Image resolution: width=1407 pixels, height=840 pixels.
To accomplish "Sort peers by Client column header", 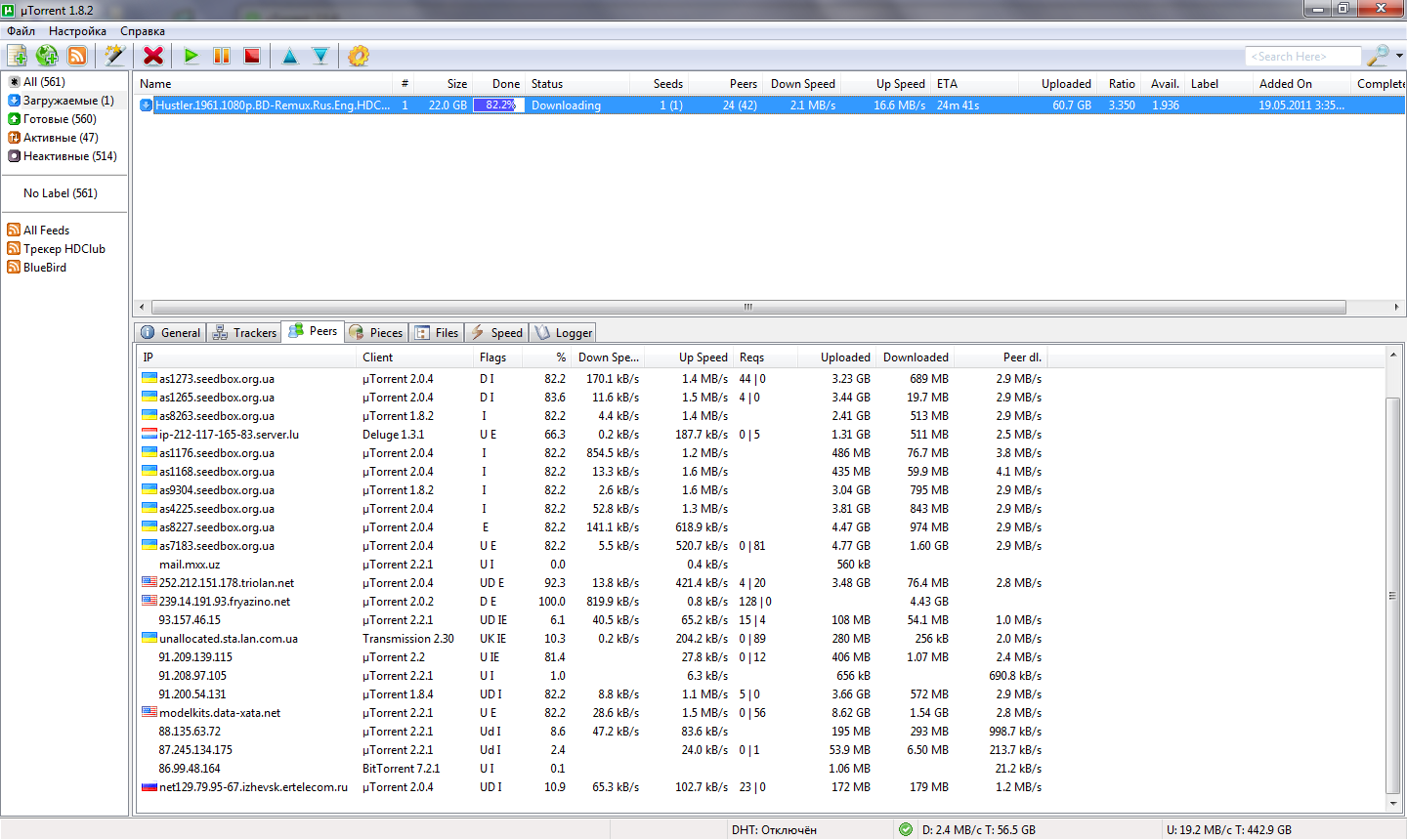I will coord(415,357).
